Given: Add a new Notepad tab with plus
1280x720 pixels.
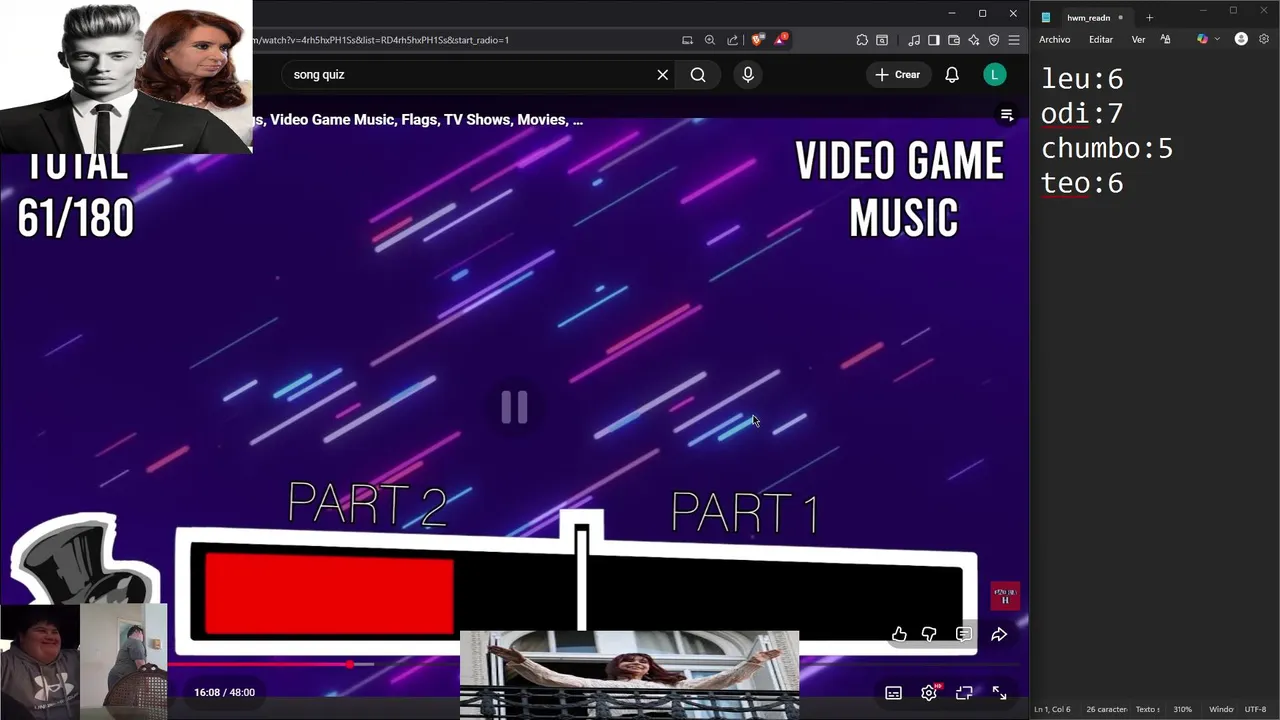Looking at the screenshot, I should click(x=1149, y=17).
